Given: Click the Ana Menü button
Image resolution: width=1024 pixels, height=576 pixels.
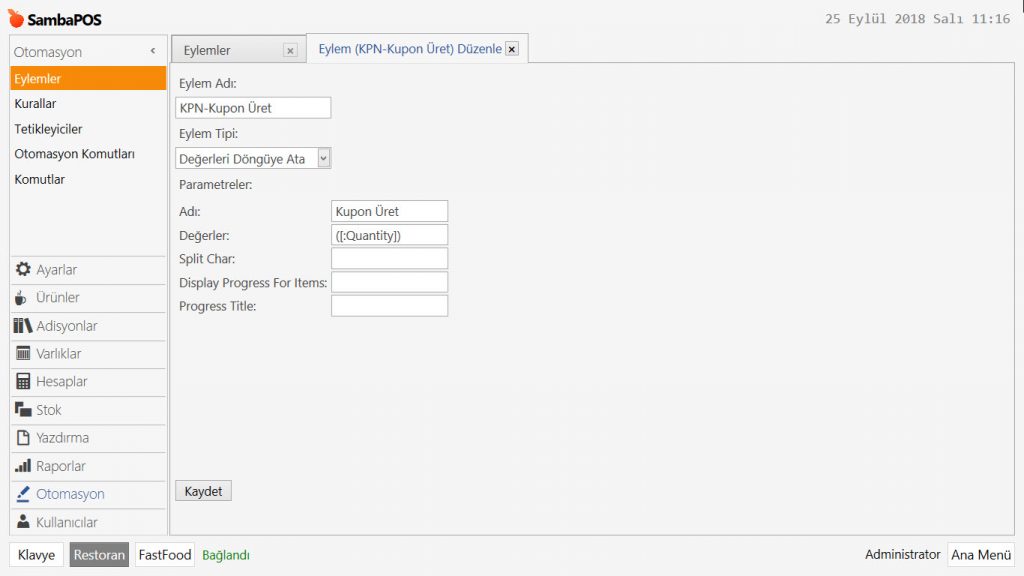Looking at the screenshot, I should pyautogui.click(x=980, y=555).
